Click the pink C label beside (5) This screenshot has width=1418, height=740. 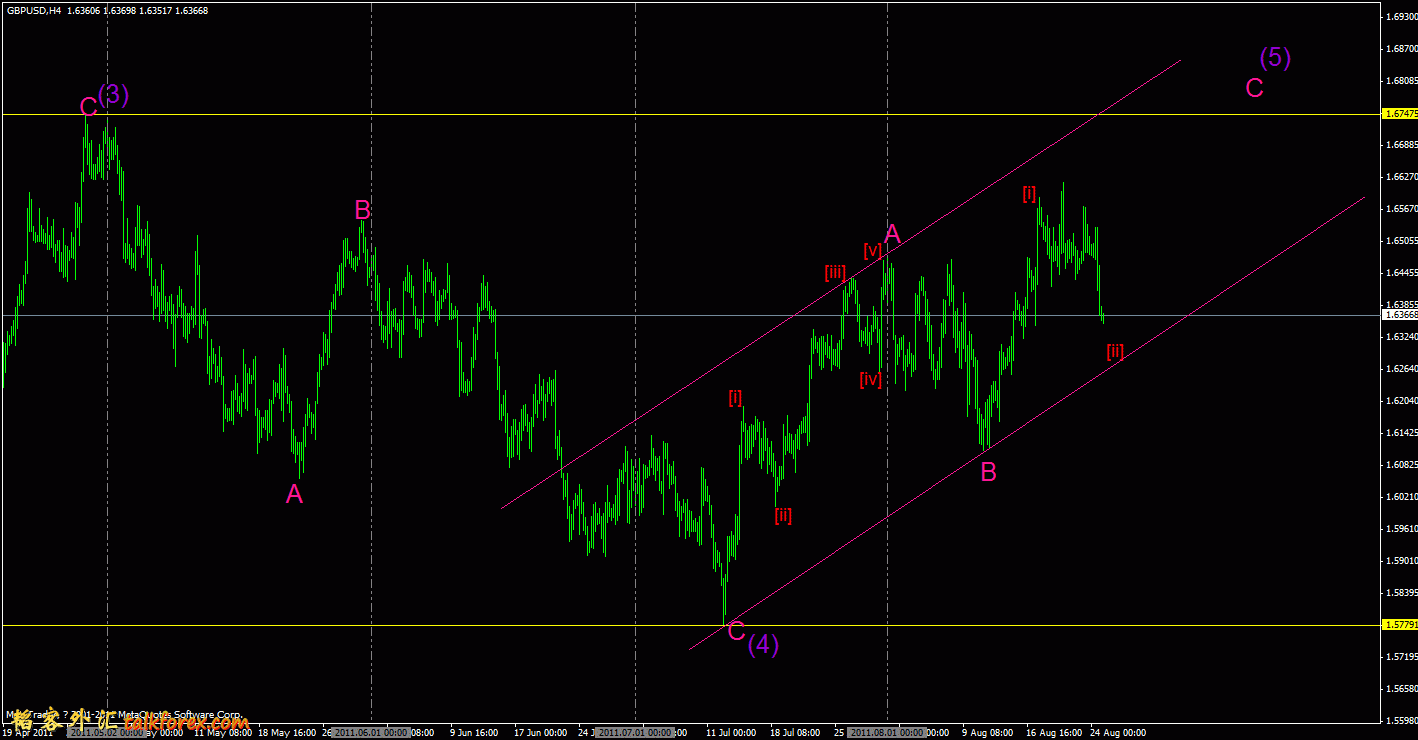[x=1255, y=87]
